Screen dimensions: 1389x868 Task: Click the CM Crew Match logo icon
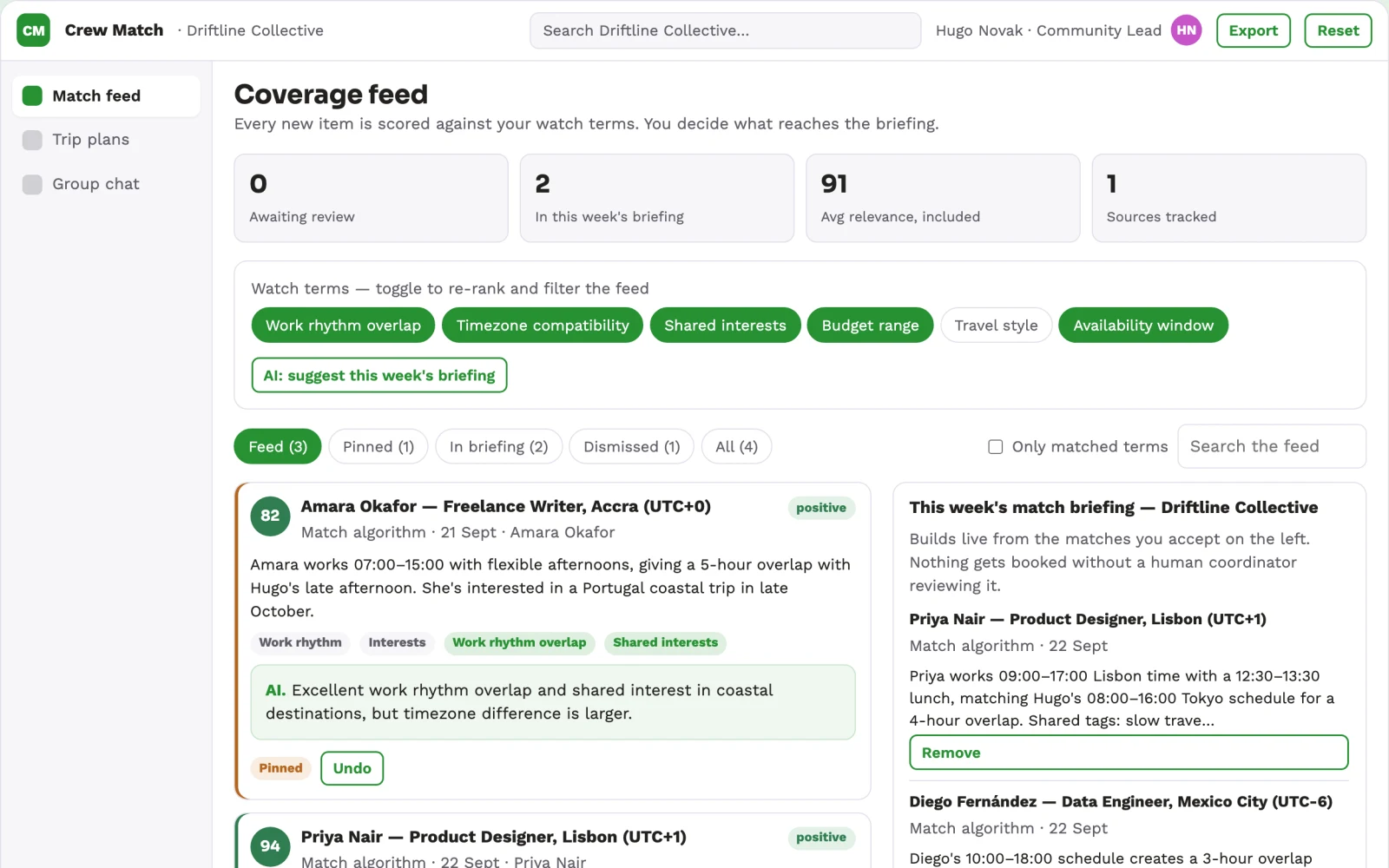click(33, 30)
